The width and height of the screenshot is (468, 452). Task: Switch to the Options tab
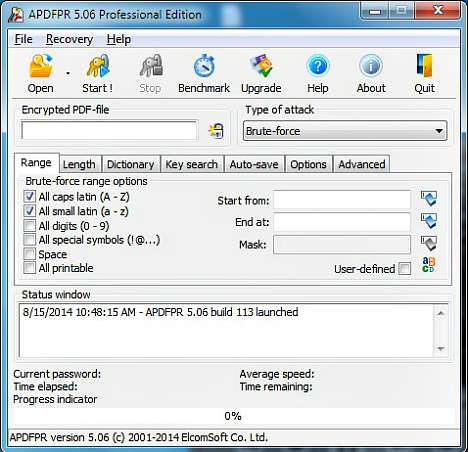pos(308,164)
